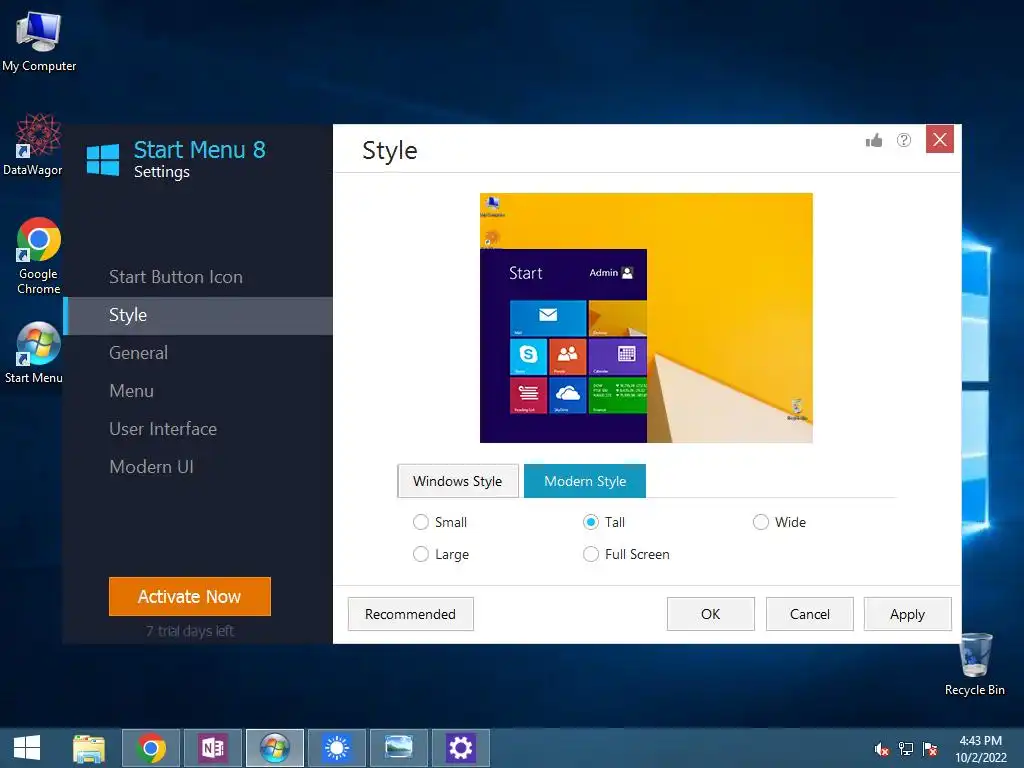Screen dimensions: 1024x768
Task: Click the Recommended button
Action: (411, 615)
